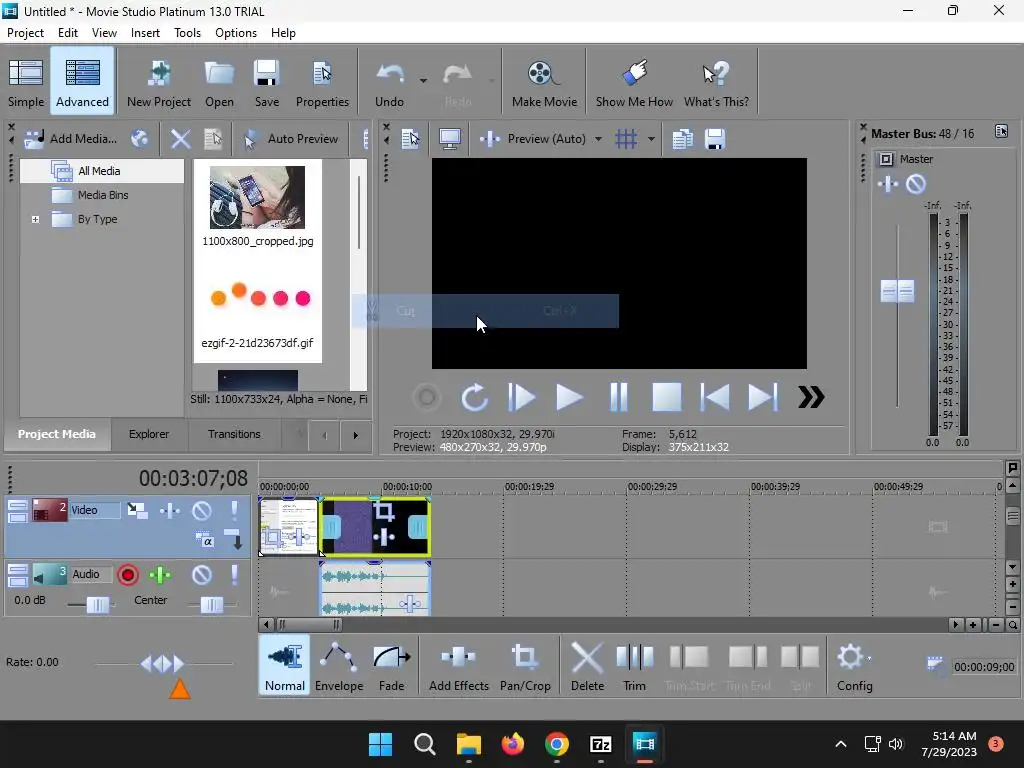Image resolution: width=1024 pixels, height=768 pixels.
Task: Open Master Bus audio properties icon
Action: tap(1001, 131)
